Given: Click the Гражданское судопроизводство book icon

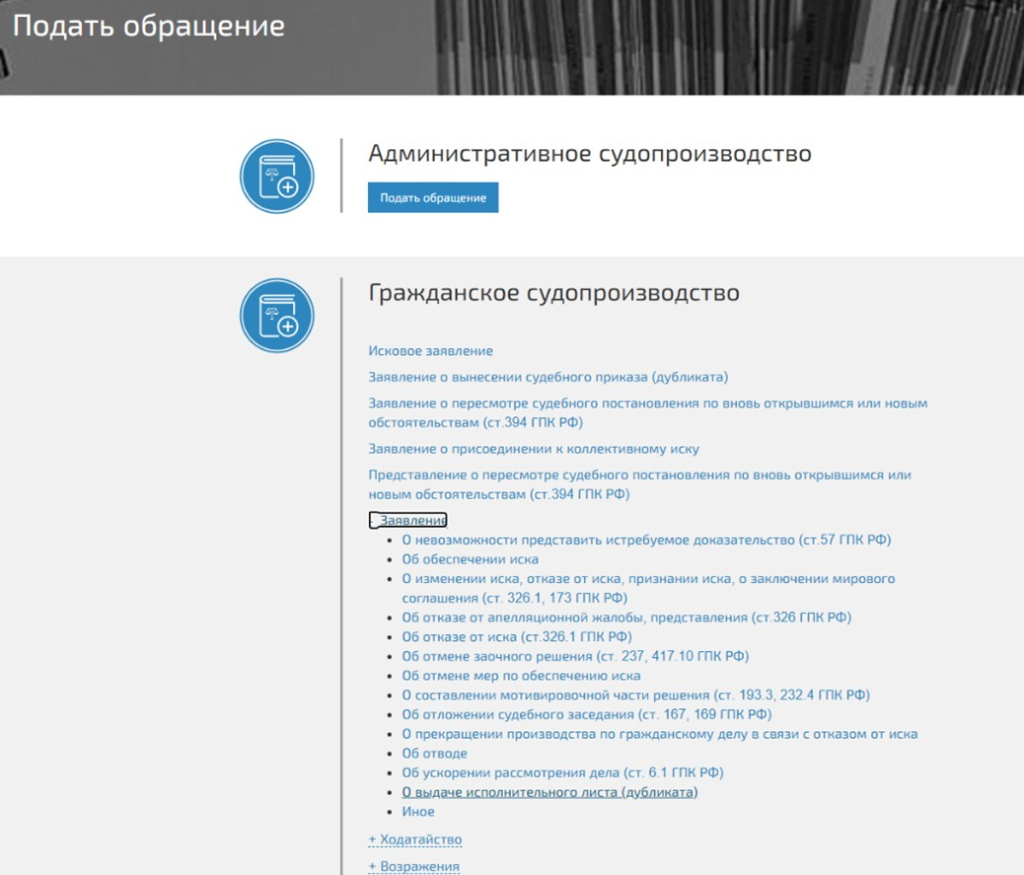Looking at the screenshot, I should click(277, 315).
